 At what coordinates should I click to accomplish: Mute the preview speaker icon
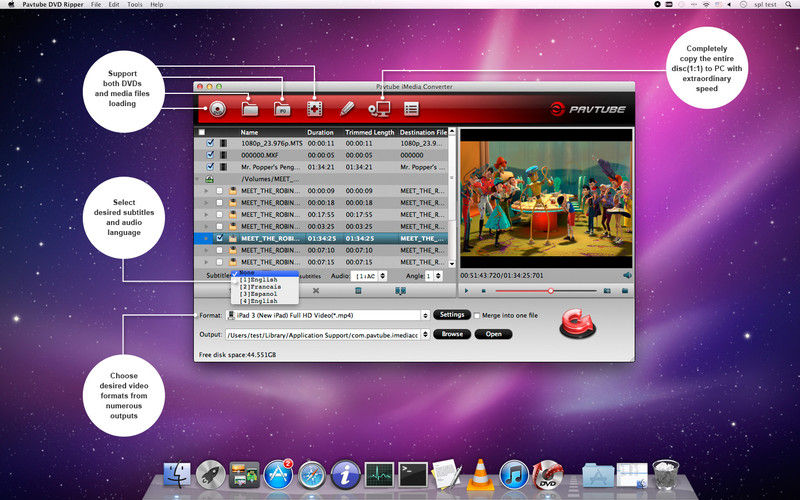tap(627, 276)
